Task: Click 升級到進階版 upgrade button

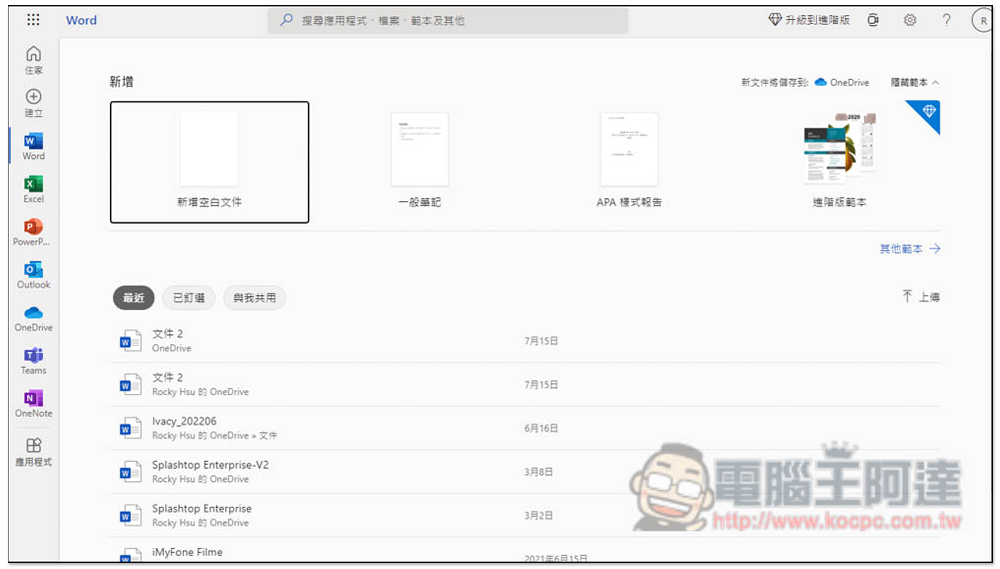Action: tap(809, 20)
